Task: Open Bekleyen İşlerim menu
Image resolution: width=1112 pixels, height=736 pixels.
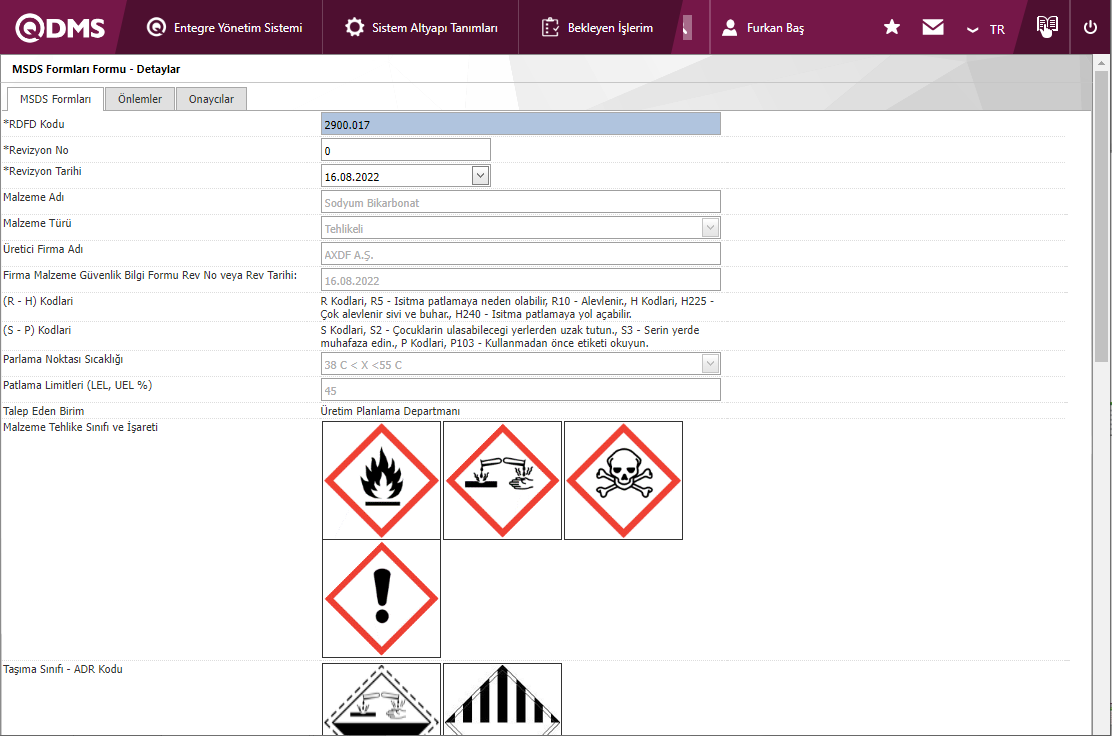Action: pyautogui.click(x=597, y=28)
